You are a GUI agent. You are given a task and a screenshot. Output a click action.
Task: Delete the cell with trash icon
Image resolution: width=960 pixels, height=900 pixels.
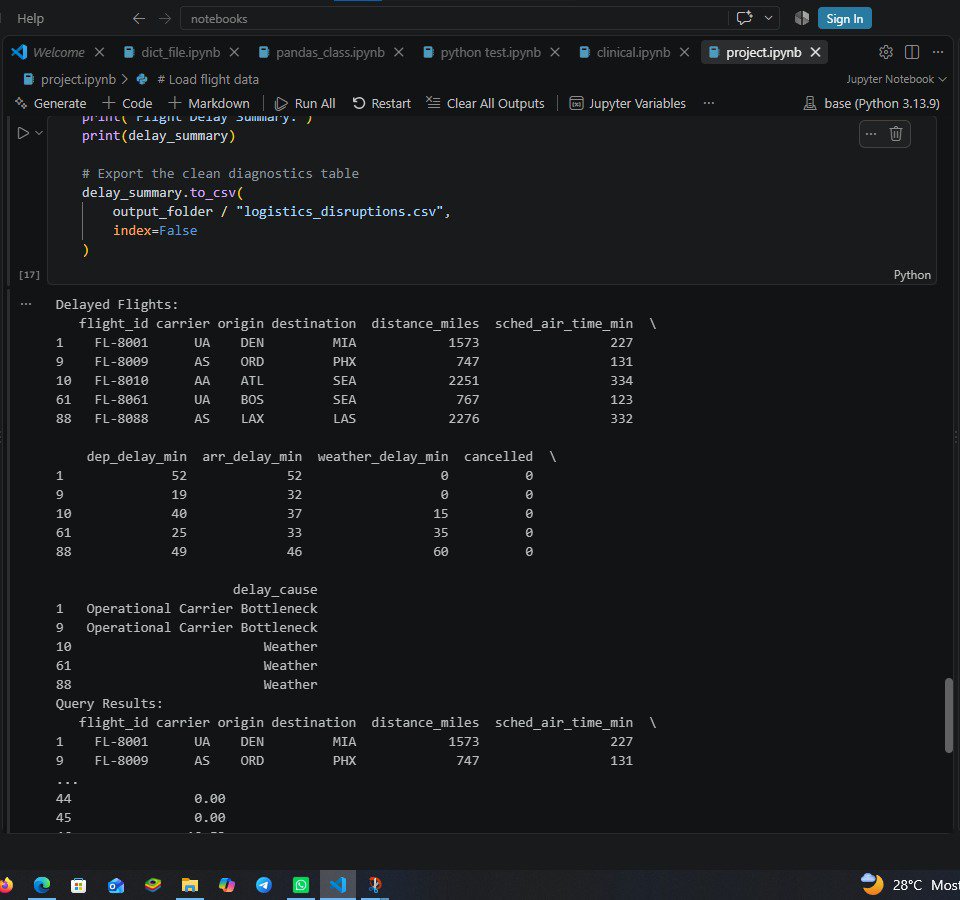point(896,133)
